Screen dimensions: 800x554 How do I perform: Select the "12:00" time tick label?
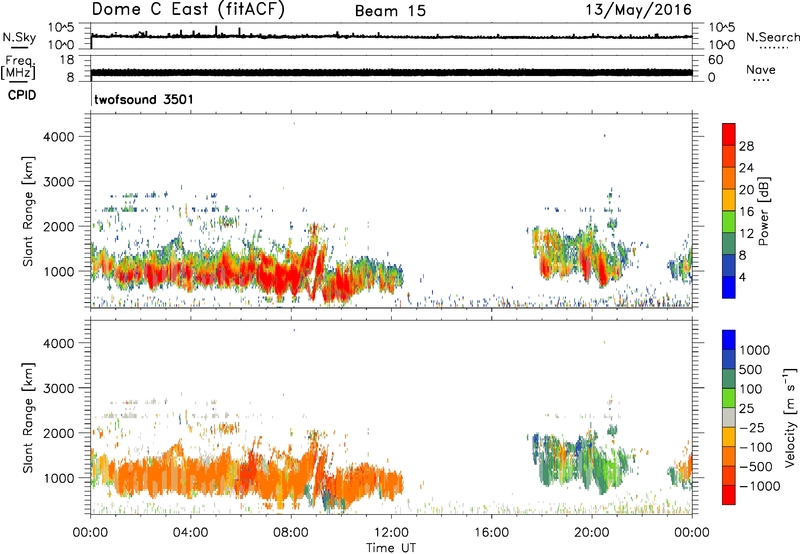pos(391,533)
